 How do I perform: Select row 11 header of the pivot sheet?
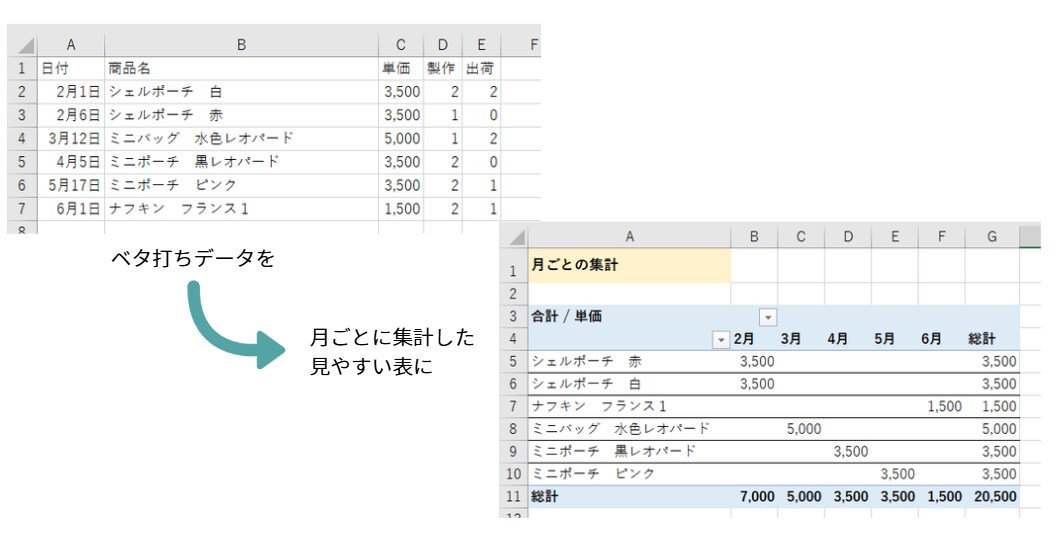(x=514, y=497)
